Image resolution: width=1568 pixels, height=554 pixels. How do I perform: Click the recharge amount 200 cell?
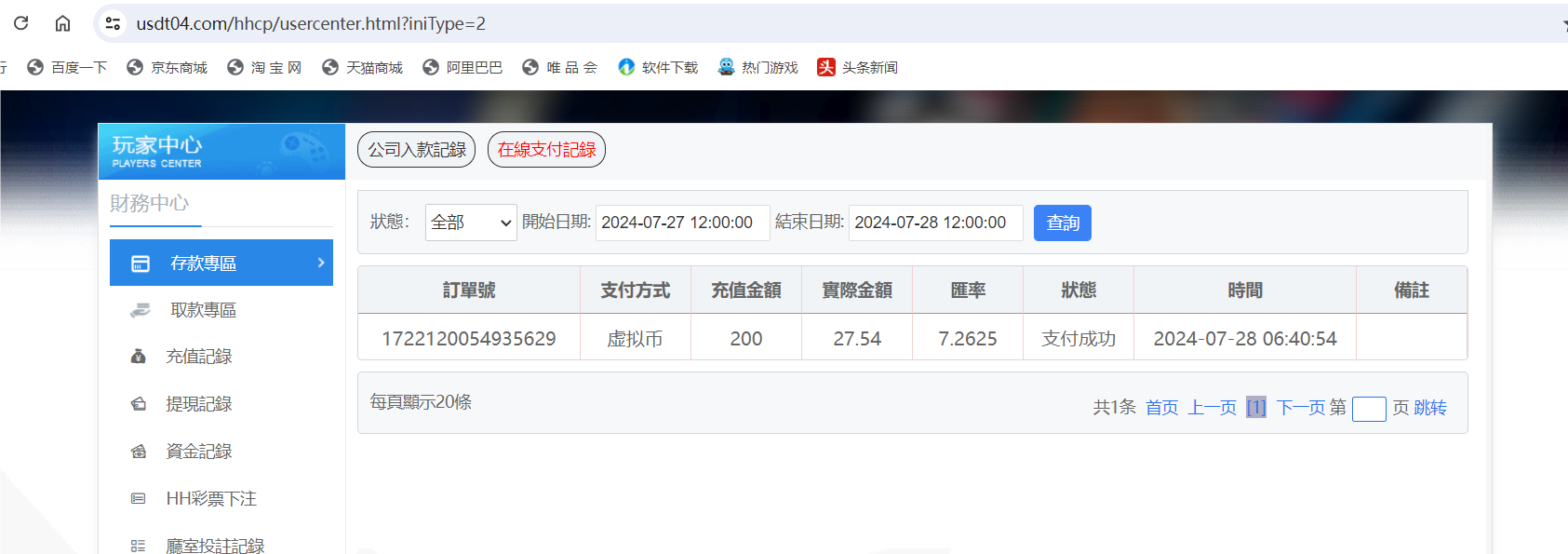click(746, 338)
